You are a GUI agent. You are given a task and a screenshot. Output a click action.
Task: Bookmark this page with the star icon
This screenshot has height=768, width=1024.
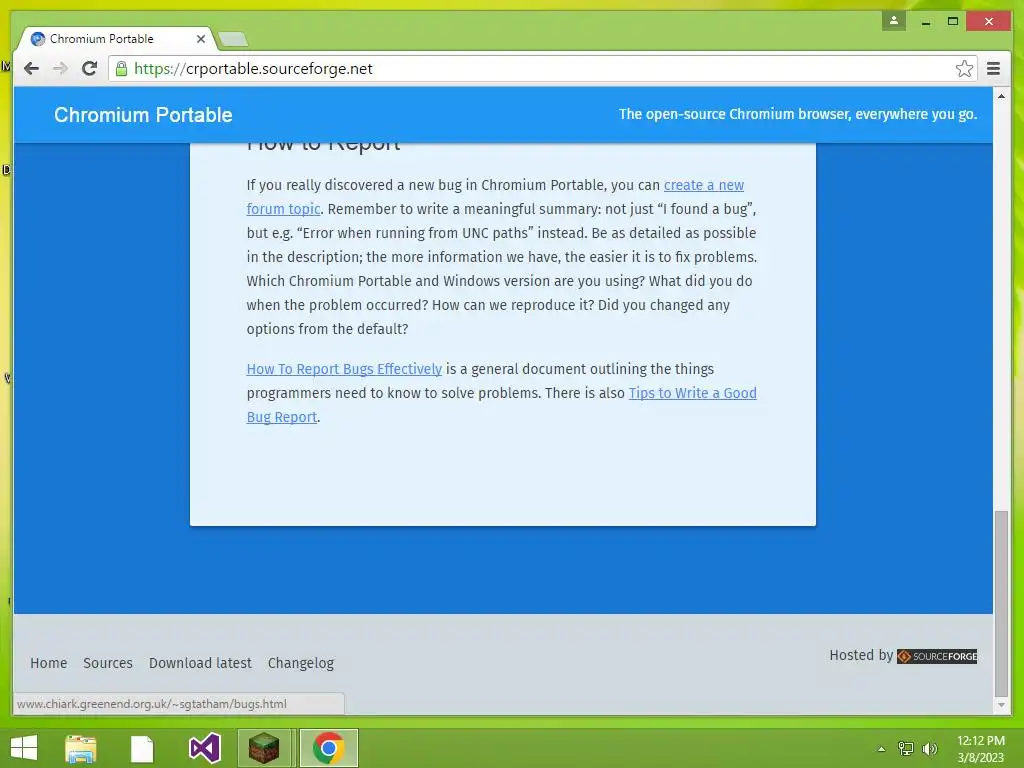[964, 69]
